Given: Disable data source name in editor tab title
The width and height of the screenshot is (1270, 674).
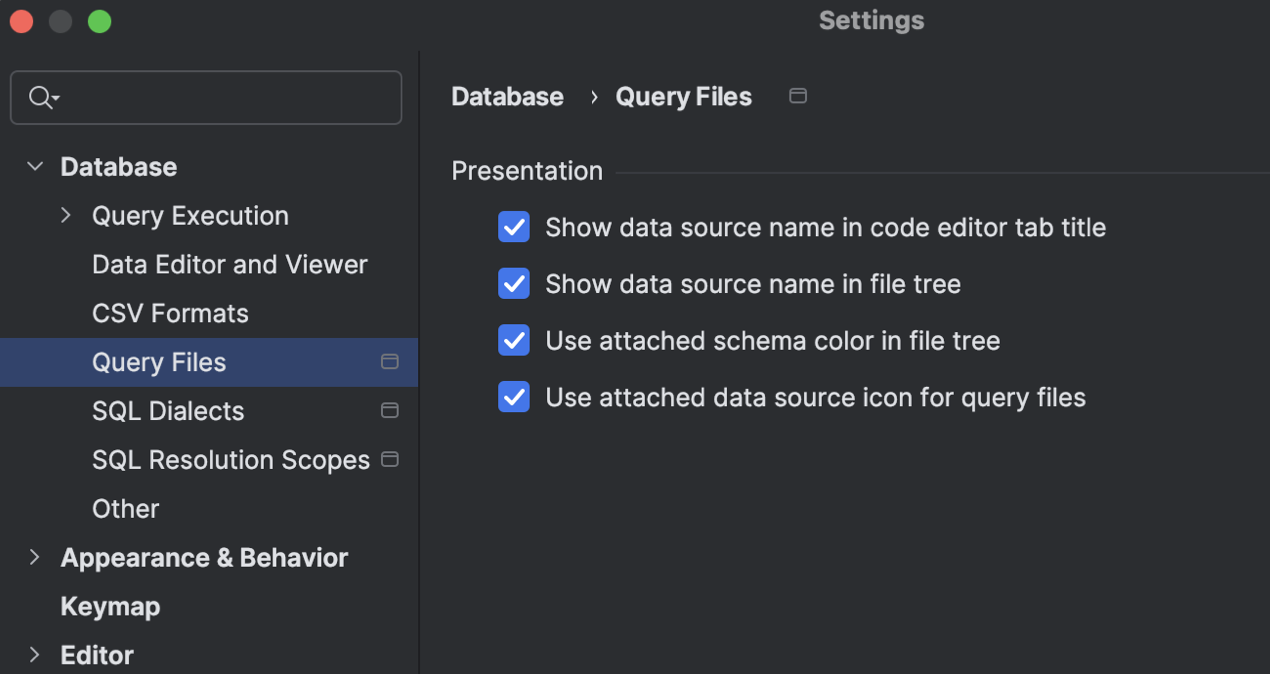Looking at the screenshot, I should click(x=514, y=228).
